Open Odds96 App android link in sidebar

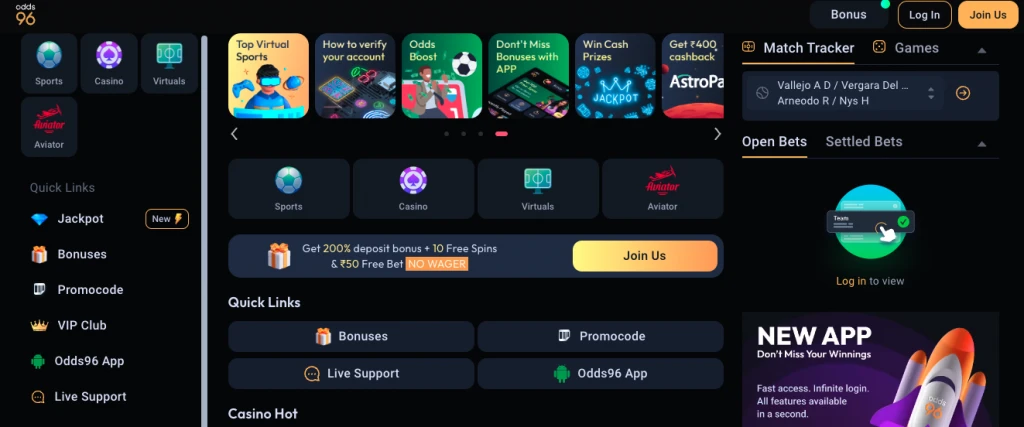click(77, 361)
